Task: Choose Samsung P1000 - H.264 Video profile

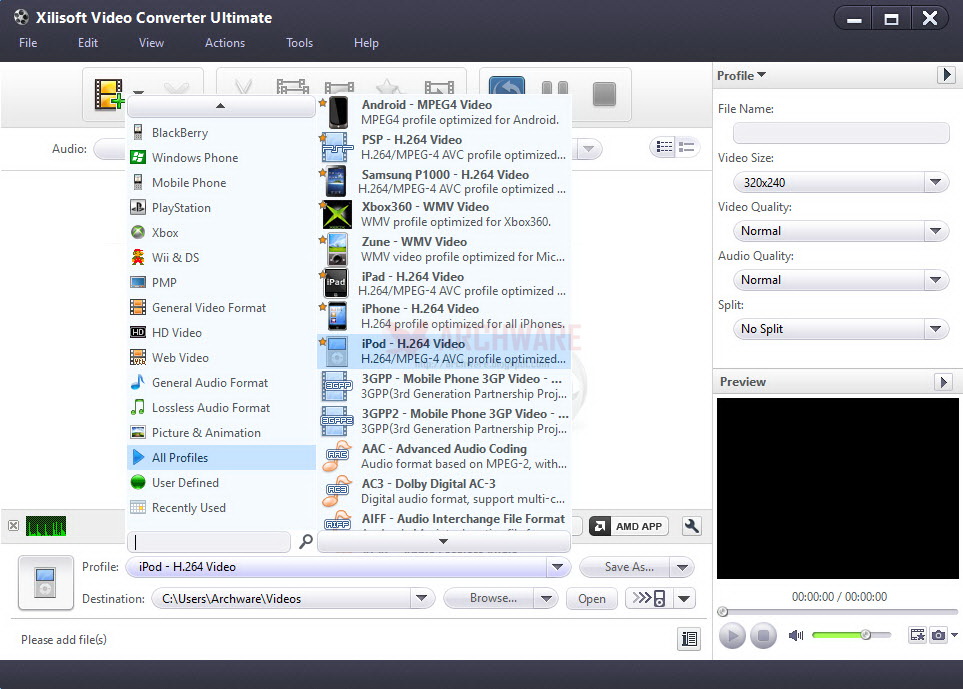Action: coord(444,182)
